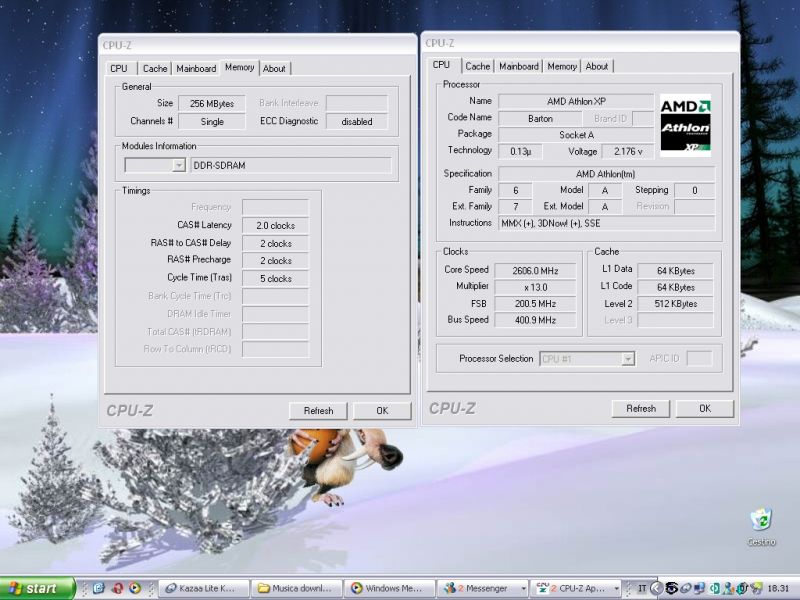Click the Level 2 cache value 512 KBytes

[x=676, y=304]
